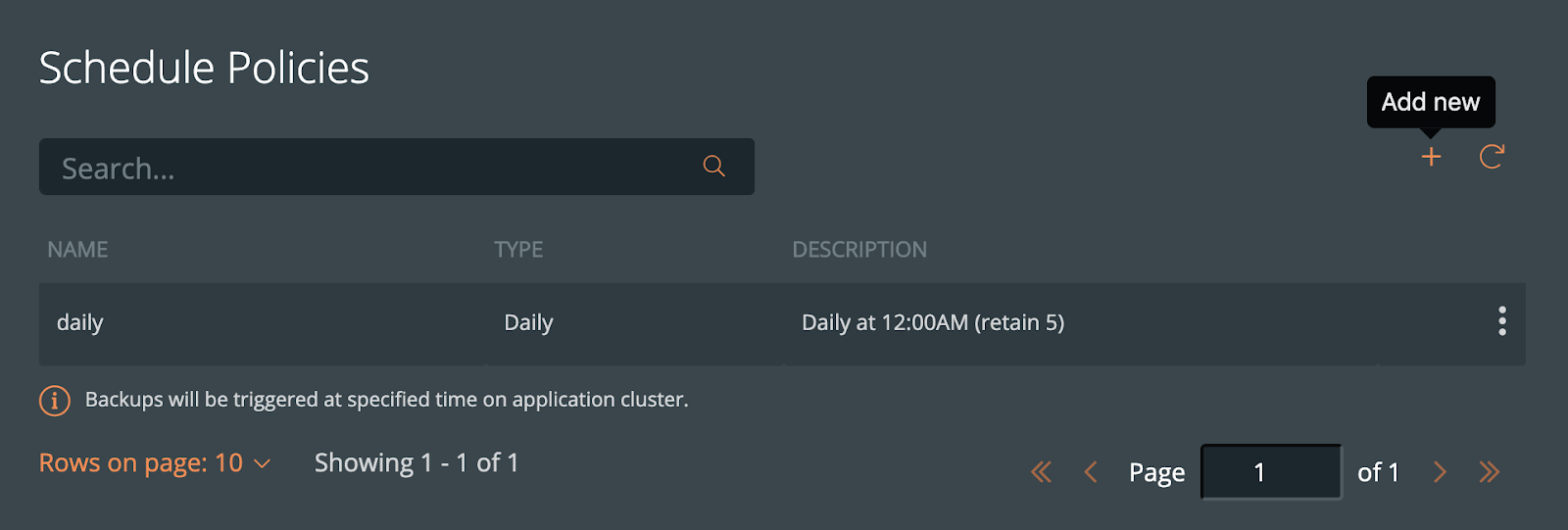Click the DESCRIPTION column header

point(859,250)
